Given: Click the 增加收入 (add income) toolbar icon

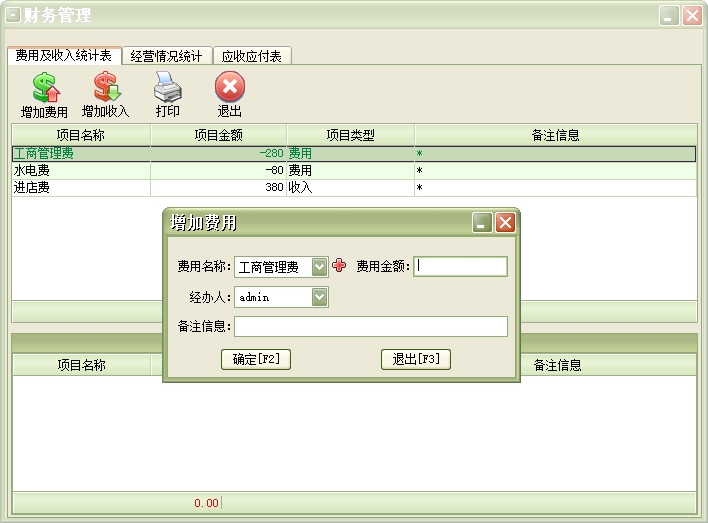Looking at the screenshot, I should 105,88.
